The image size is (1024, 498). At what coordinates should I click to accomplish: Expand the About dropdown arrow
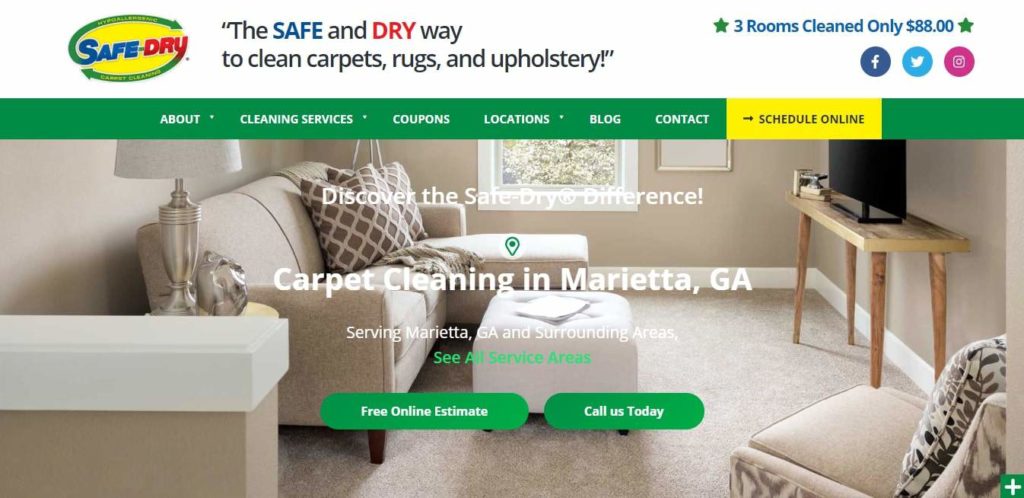(x=212, y=117)
